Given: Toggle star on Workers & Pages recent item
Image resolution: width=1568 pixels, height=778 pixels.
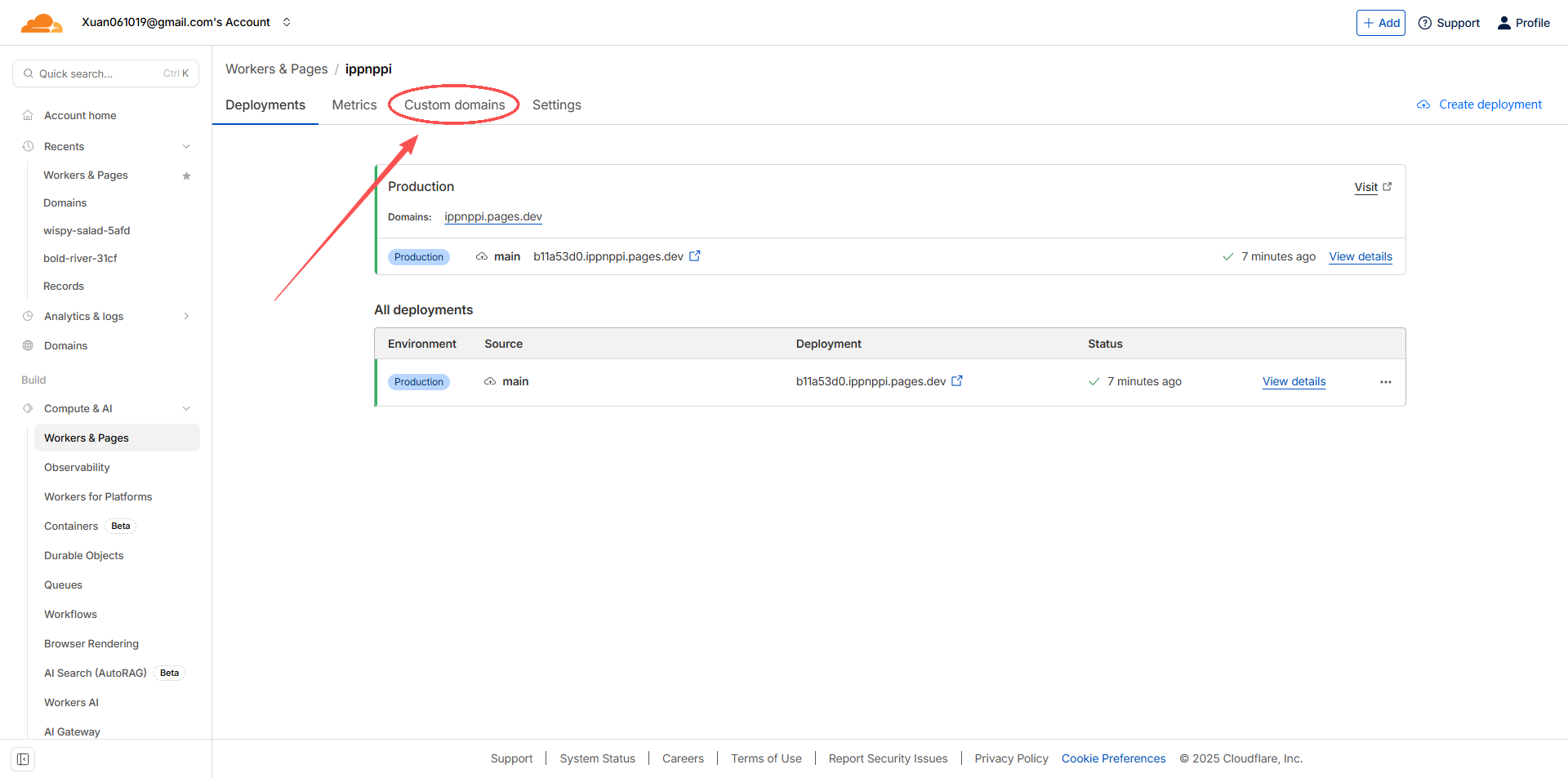Looking at the screenshot, I should tap(186, 176).
